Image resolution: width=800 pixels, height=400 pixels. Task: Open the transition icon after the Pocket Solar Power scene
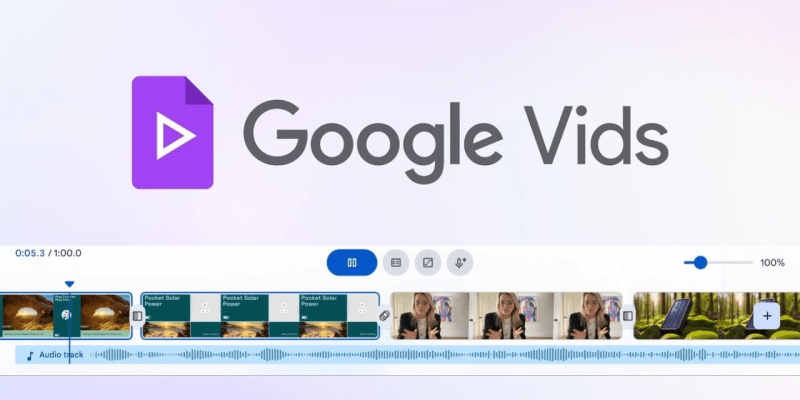pyautogui.click(x=385, y=316)
